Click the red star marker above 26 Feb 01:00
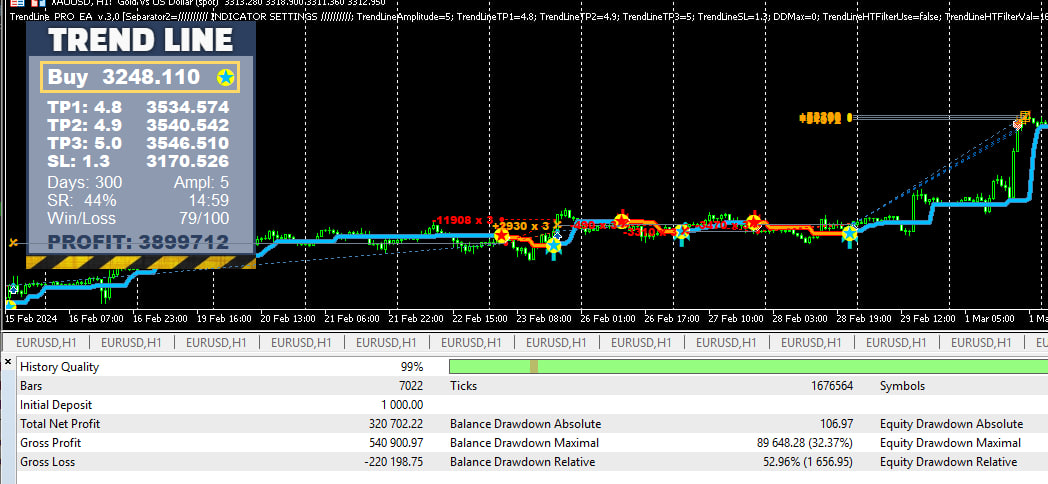Viewport: 1048px width, 484px height. coord(622,220)
